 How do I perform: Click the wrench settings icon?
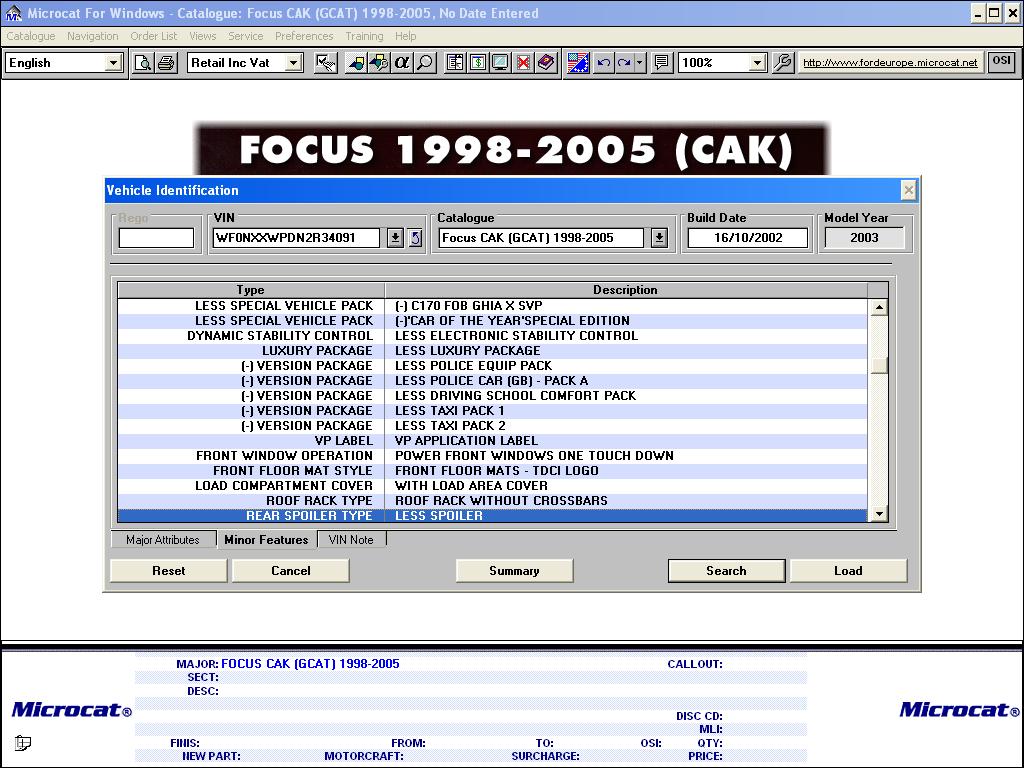783,63
